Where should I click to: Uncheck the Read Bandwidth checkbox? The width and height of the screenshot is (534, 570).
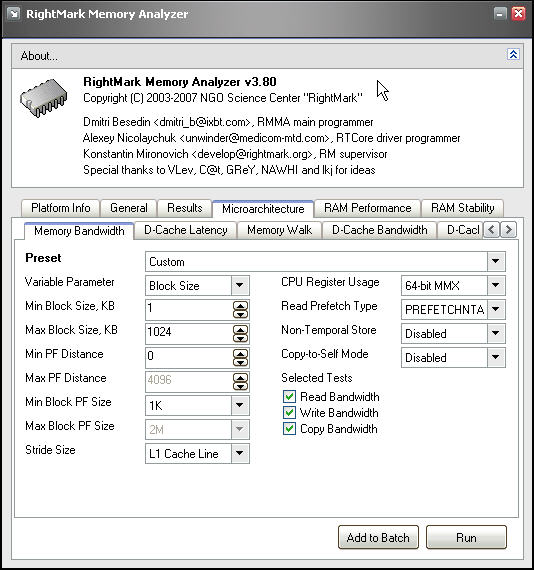[x=289, y=396]
